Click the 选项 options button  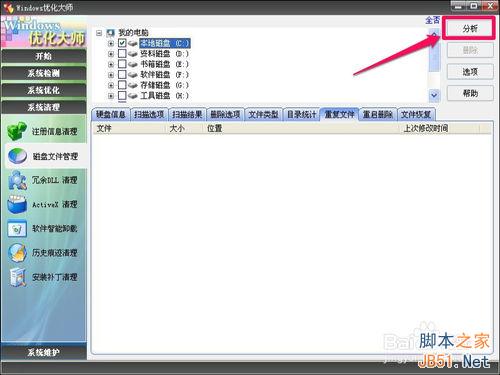coord(470,72)
